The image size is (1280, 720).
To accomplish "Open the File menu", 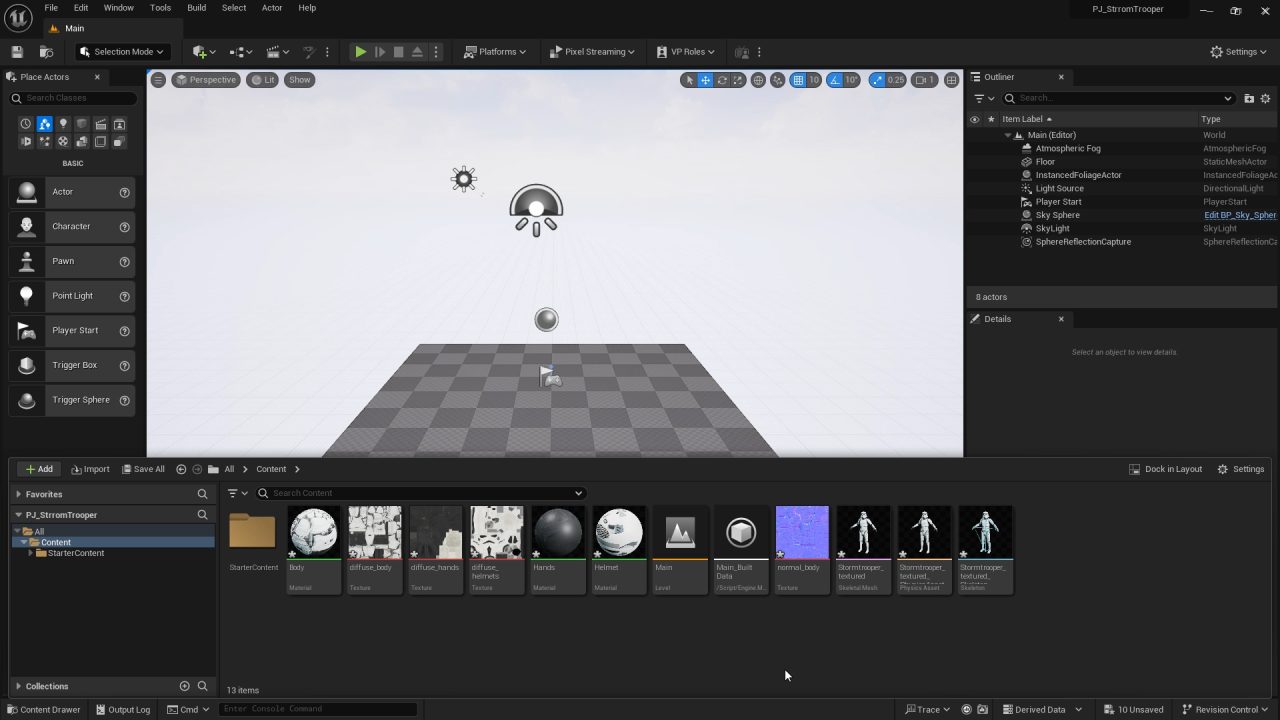I will (51, 8).
